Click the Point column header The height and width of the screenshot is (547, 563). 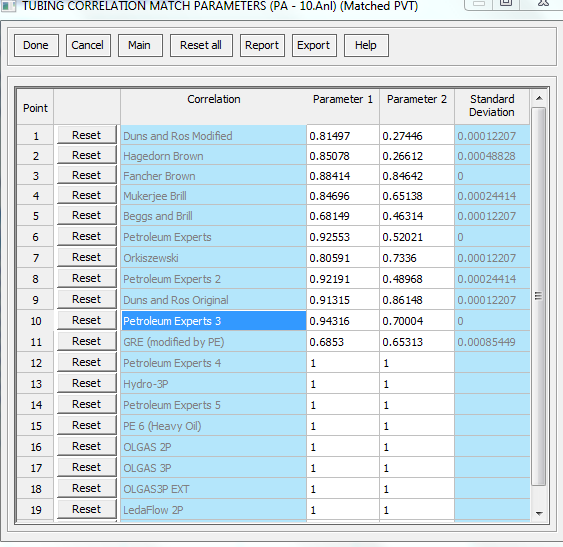35,108
